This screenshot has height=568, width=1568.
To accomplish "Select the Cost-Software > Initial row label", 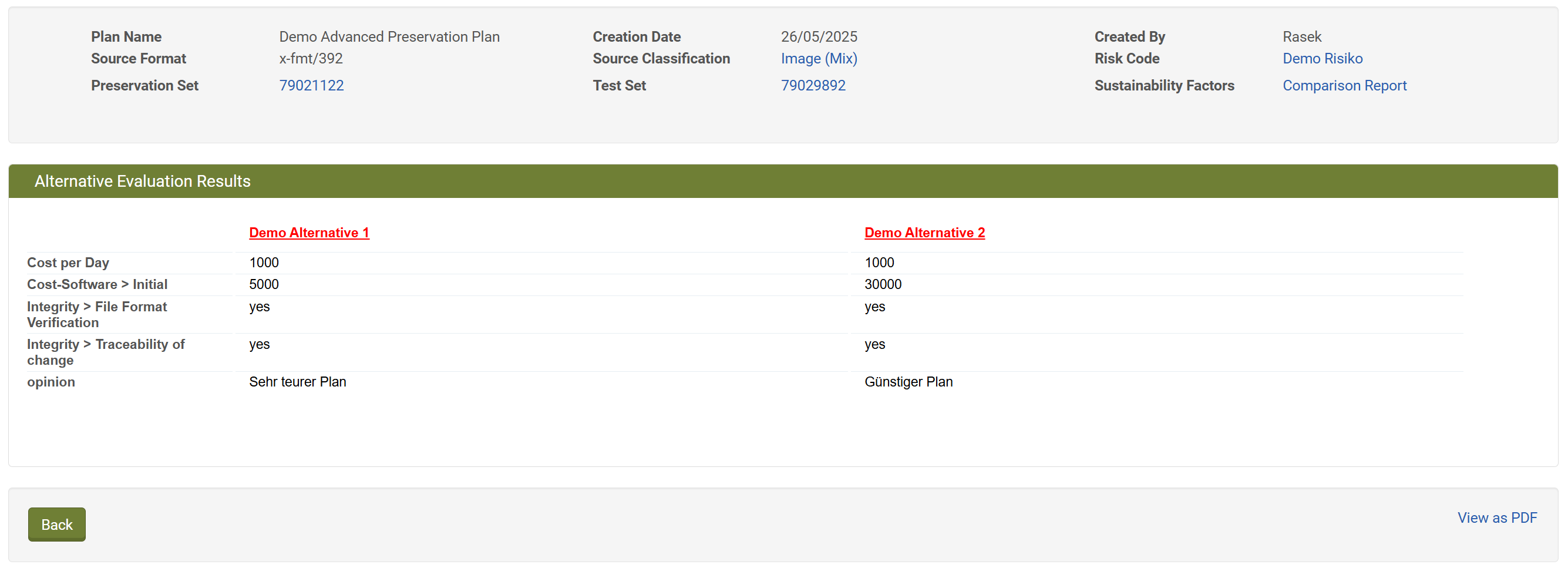I will point(97,284).
